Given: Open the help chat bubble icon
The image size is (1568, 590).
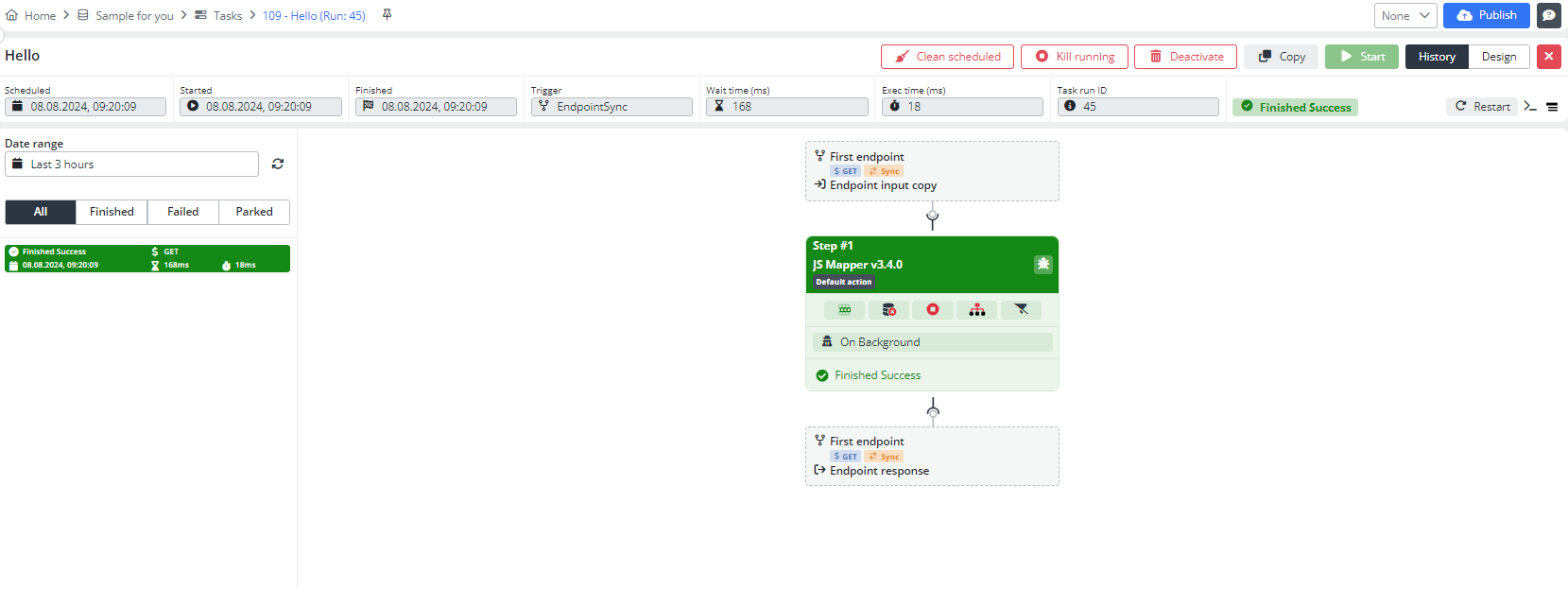Looking at the screenshot, I should point(1548,15).
